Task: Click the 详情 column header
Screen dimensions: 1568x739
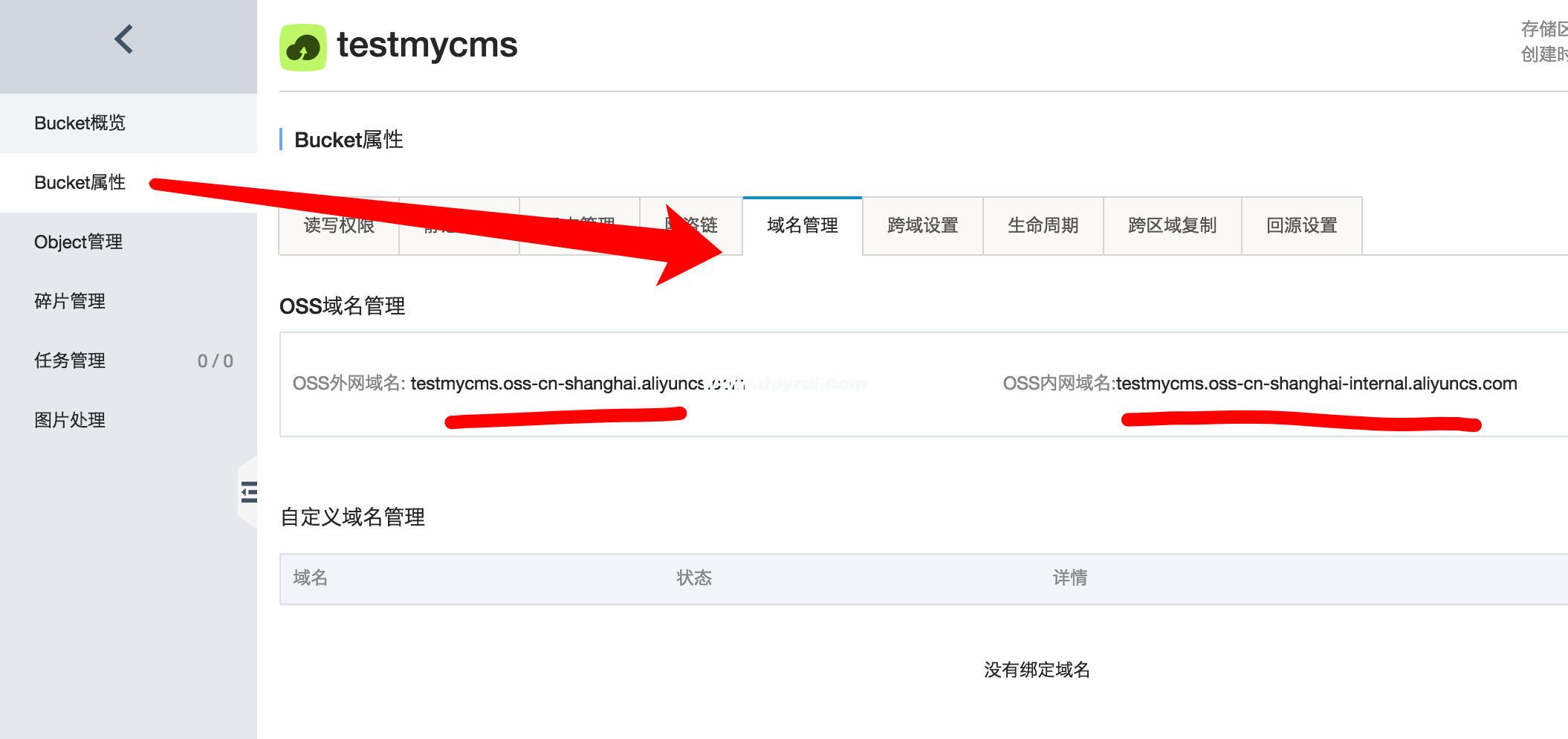Action: (1070, 578)
